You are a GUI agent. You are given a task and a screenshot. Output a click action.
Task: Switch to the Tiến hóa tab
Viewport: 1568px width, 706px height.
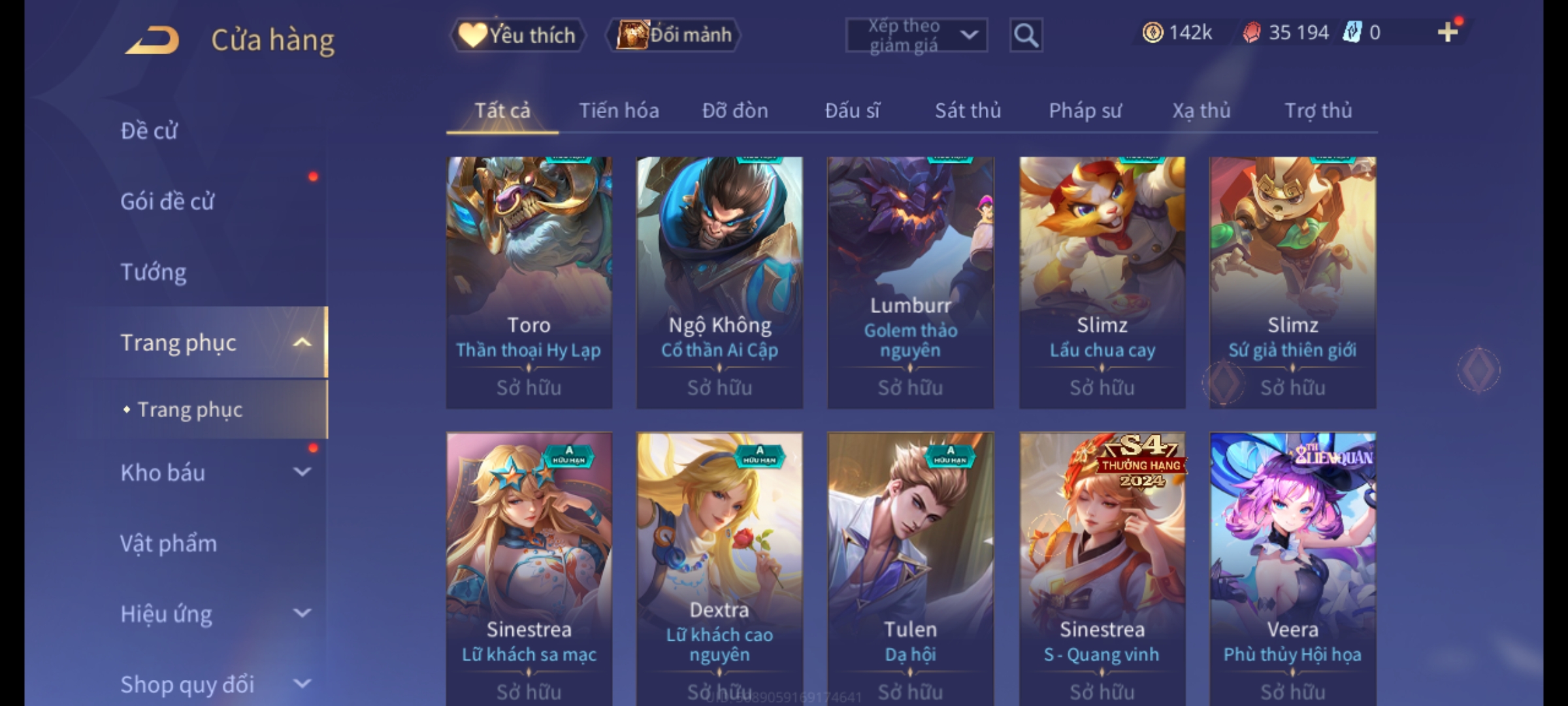619,110
